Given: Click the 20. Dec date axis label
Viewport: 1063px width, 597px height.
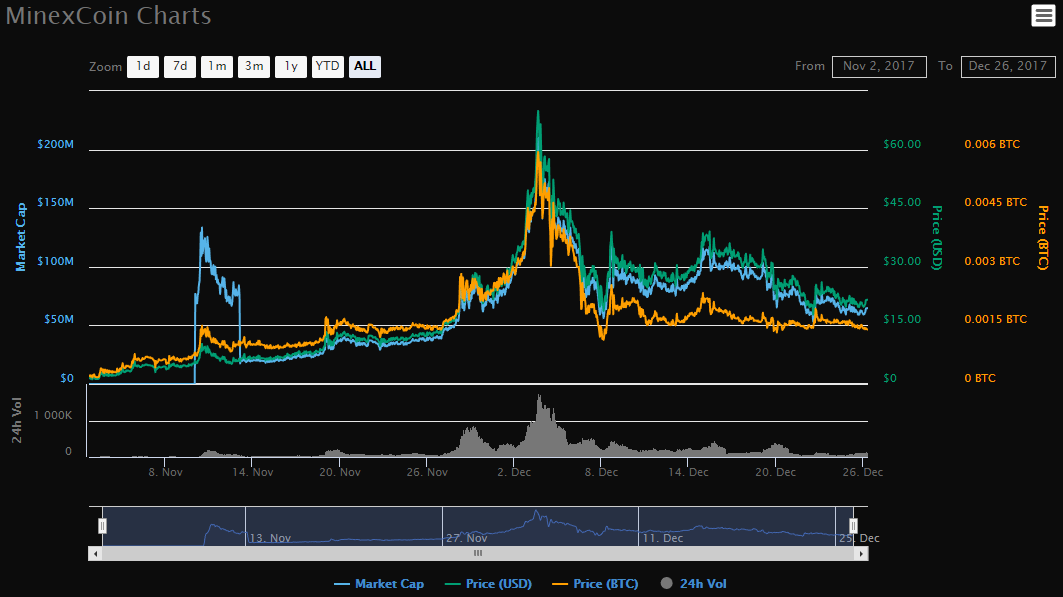Looking at the screenshot, I should [x=776, y=472].
